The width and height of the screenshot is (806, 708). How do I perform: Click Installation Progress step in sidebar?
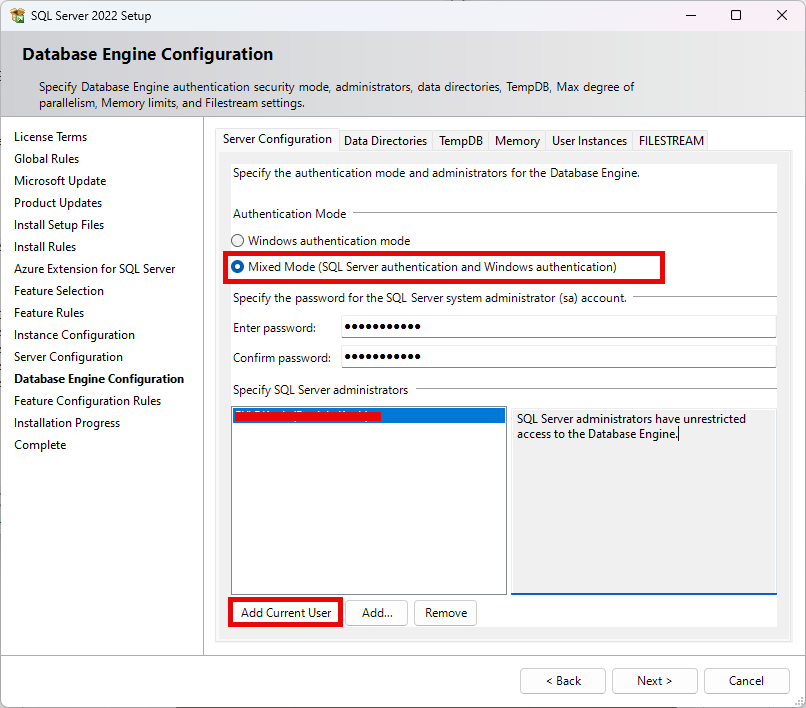pos(67,423)
